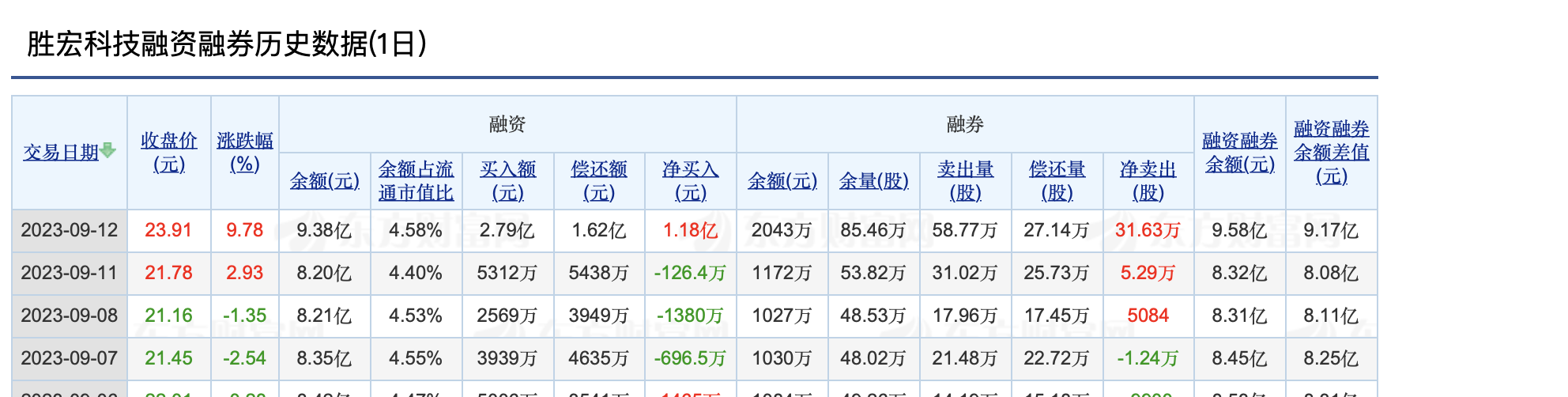Viewport: 1568px width, 397px height.
Task: Sort by 融资 余额(元) header
Action: click(x=325, y=181)
